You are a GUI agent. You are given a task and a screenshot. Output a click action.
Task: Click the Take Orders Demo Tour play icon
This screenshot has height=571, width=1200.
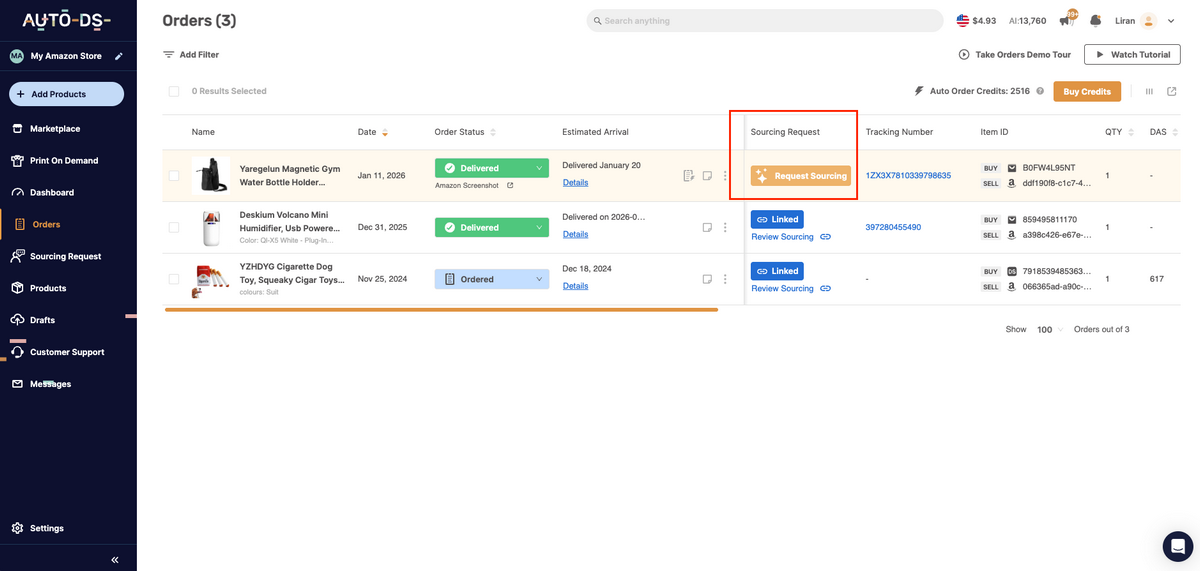(x=964, y=55)
